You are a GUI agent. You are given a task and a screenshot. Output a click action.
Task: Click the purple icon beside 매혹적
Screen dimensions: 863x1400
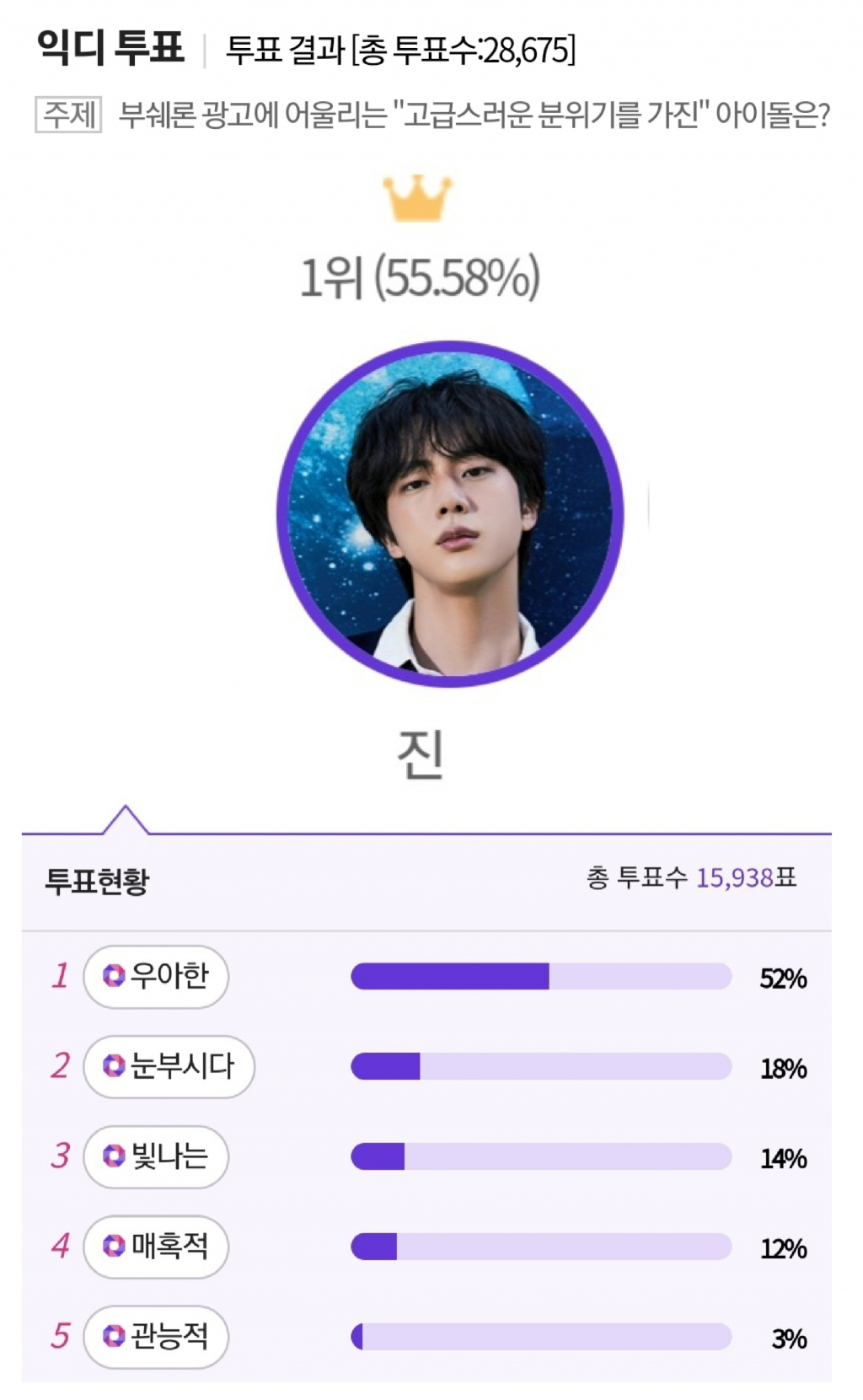point(114,1246)
